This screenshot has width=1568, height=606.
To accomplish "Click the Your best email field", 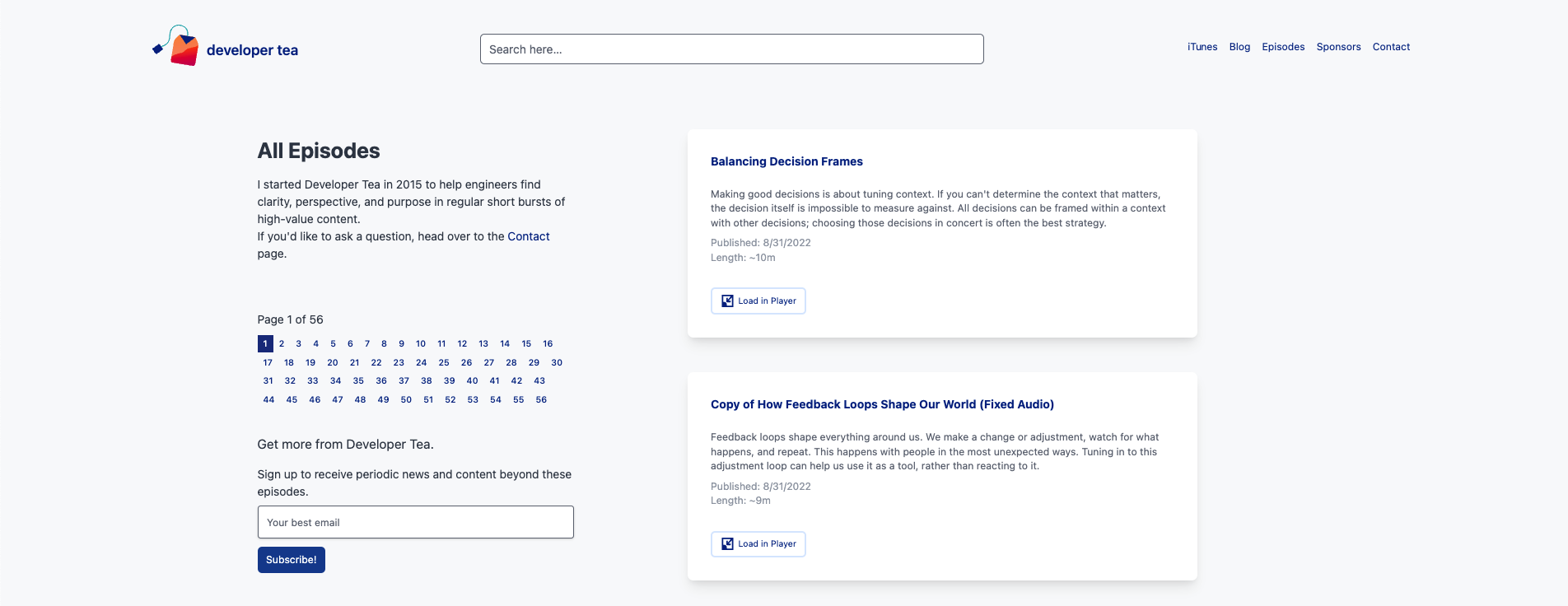I will point(415,522).
